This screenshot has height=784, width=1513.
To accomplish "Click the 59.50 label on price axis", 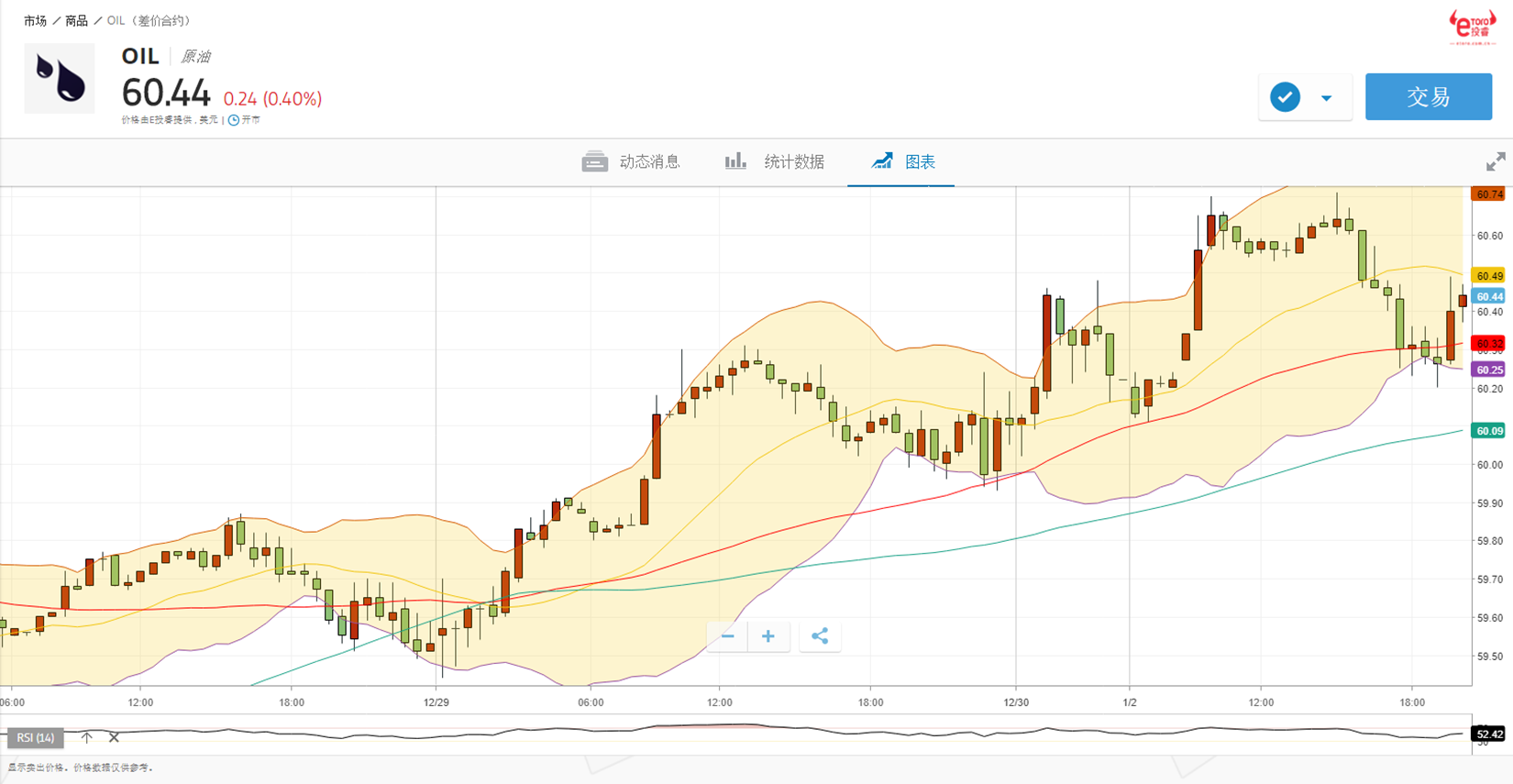I will tap(1489, 657).
